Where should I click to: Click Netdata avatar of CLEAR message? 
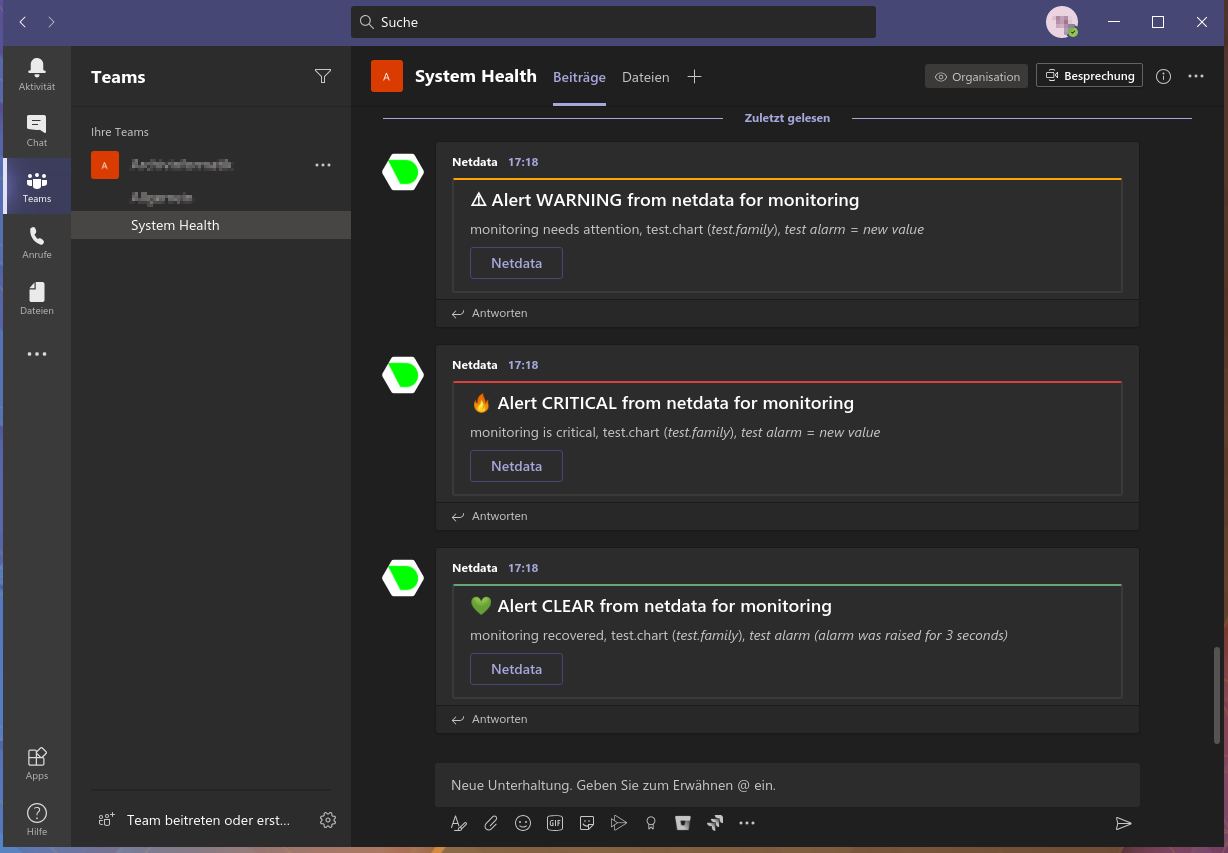(403, 578)
